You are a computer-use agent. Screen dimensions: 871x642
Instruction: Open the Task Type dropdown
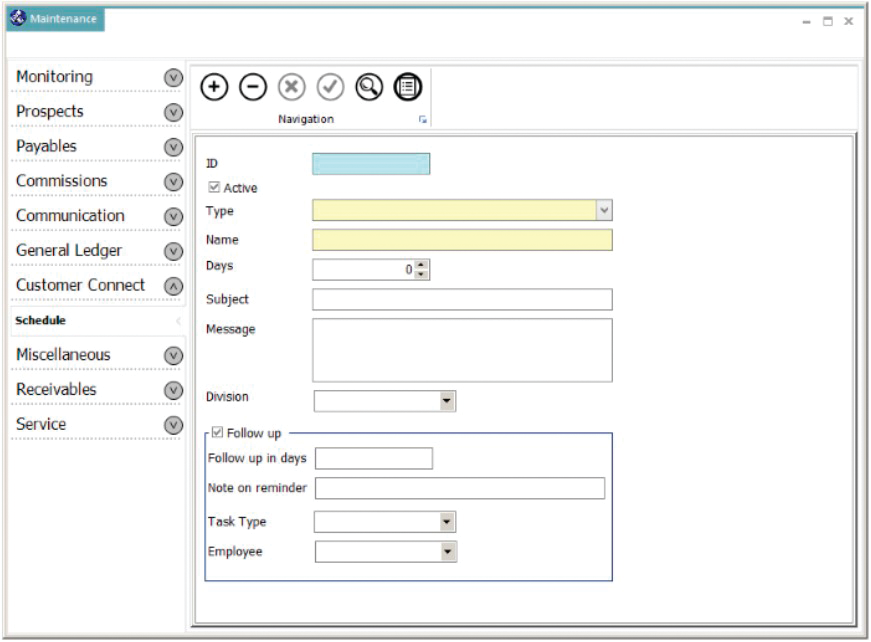[444, 521]
